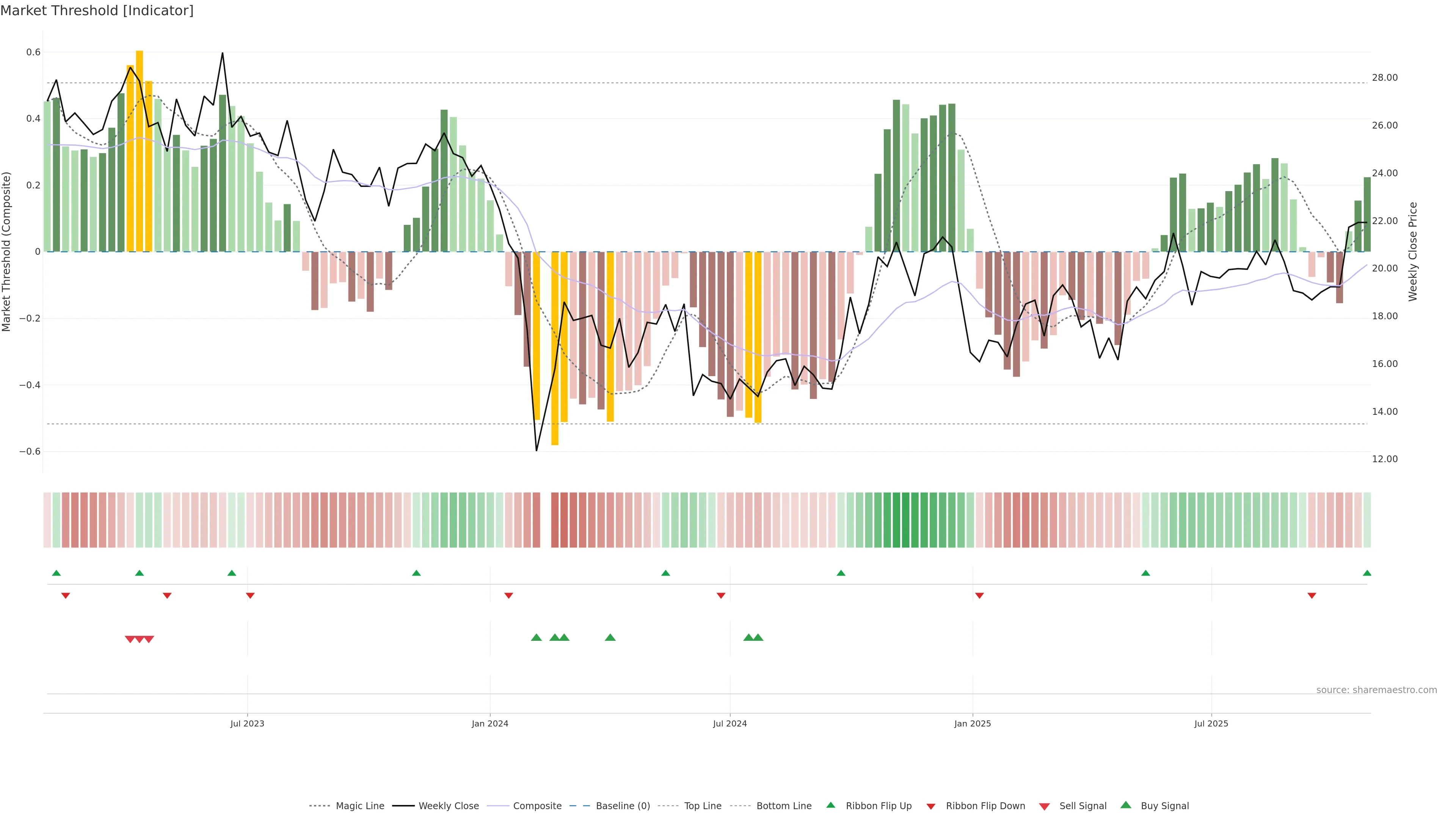Click the Jan 2025 x-axis label

972,723
